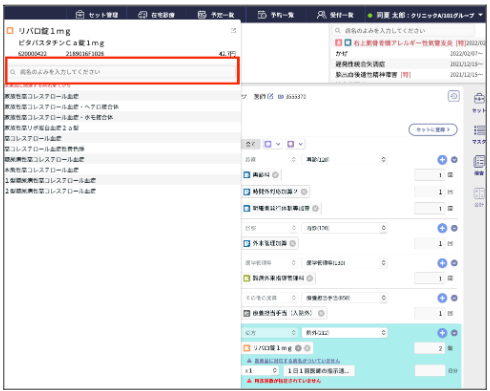Open 予定一覧 in the top navigation
Image resolution: width=490 pixels, height=391 pixels.
coord(216,15)
